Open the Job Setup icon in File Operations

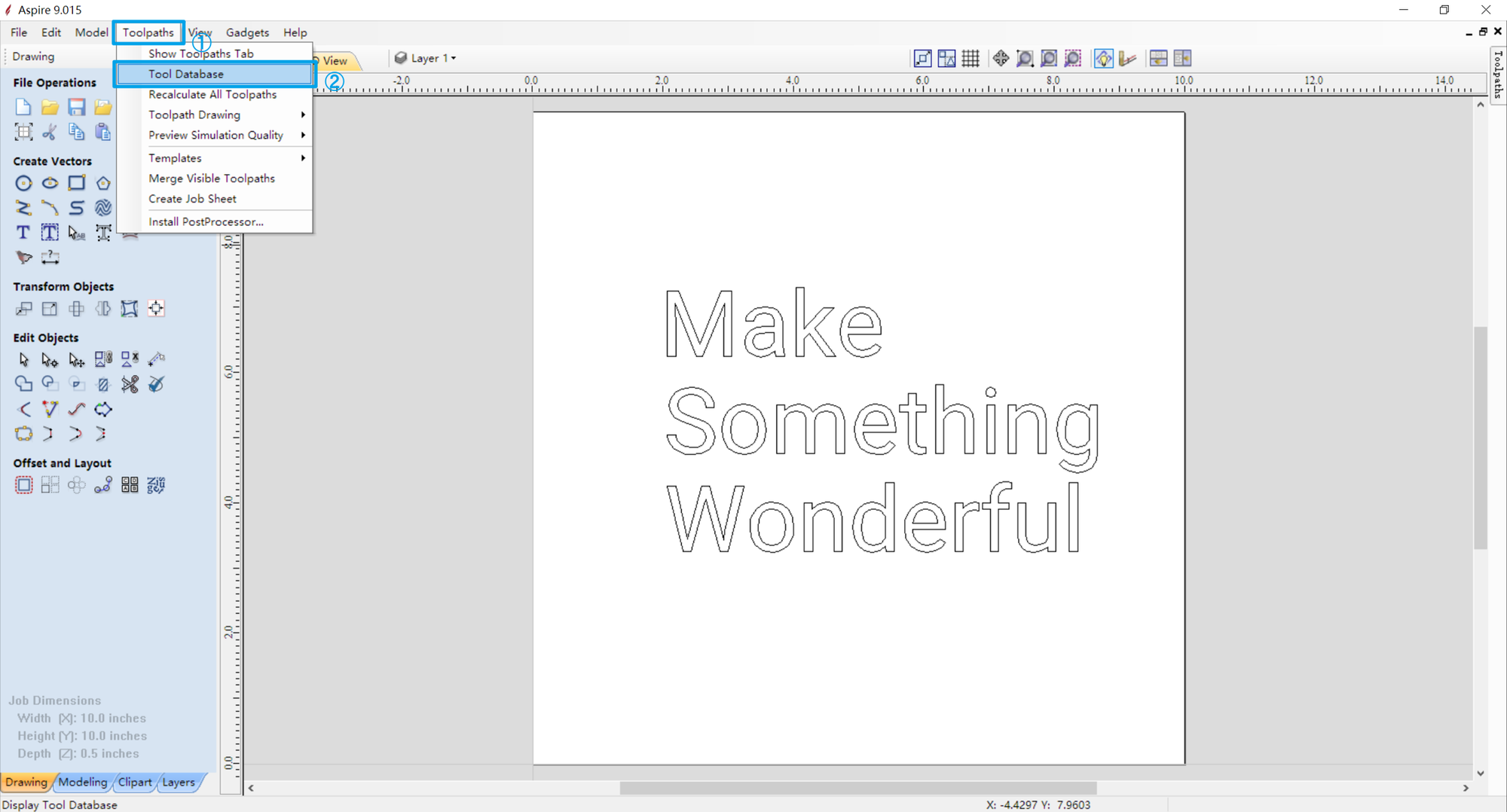tap(23, 133)
